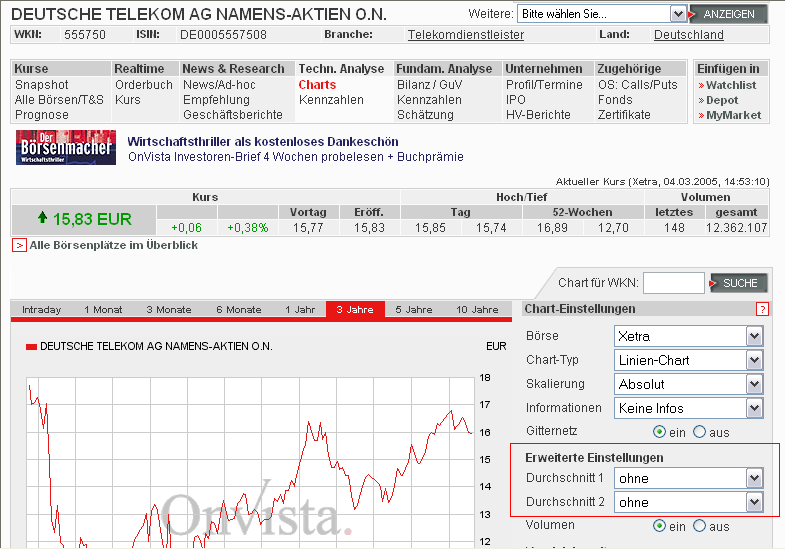Image resolution: width=787 pixels, height=549 pixels.
Task: Click the ANZEIGEN button
Action: (728, 14)
